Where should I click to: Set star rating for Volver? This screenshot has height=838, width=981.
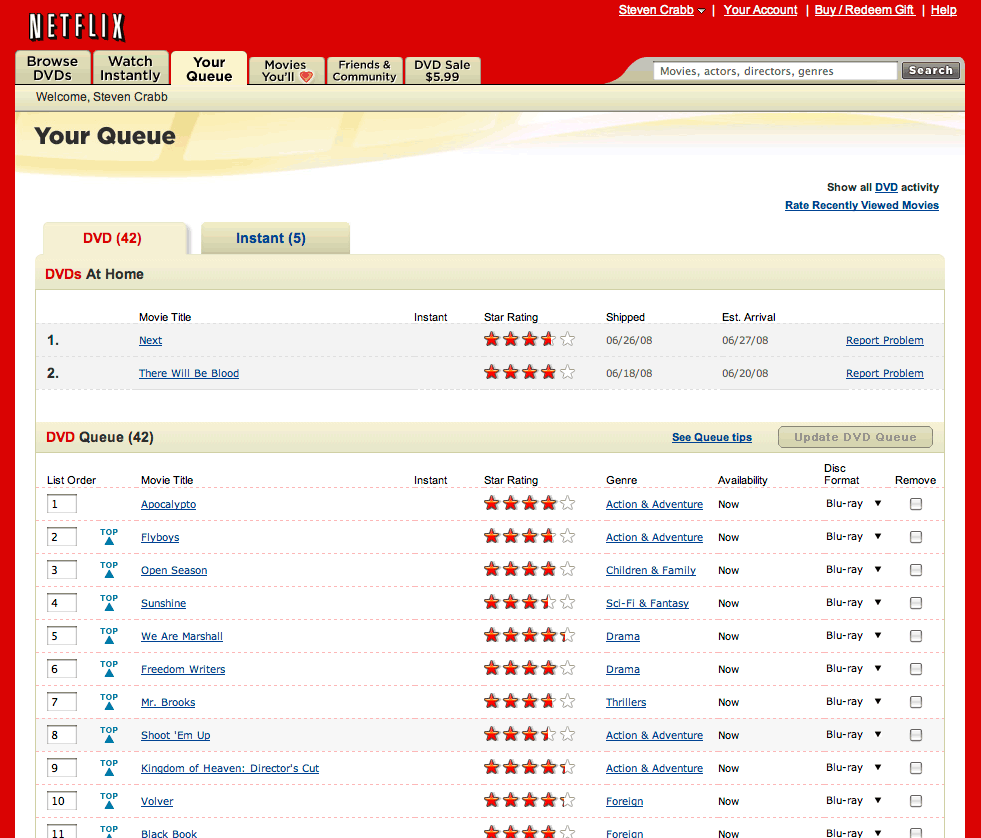pos(529,800)
